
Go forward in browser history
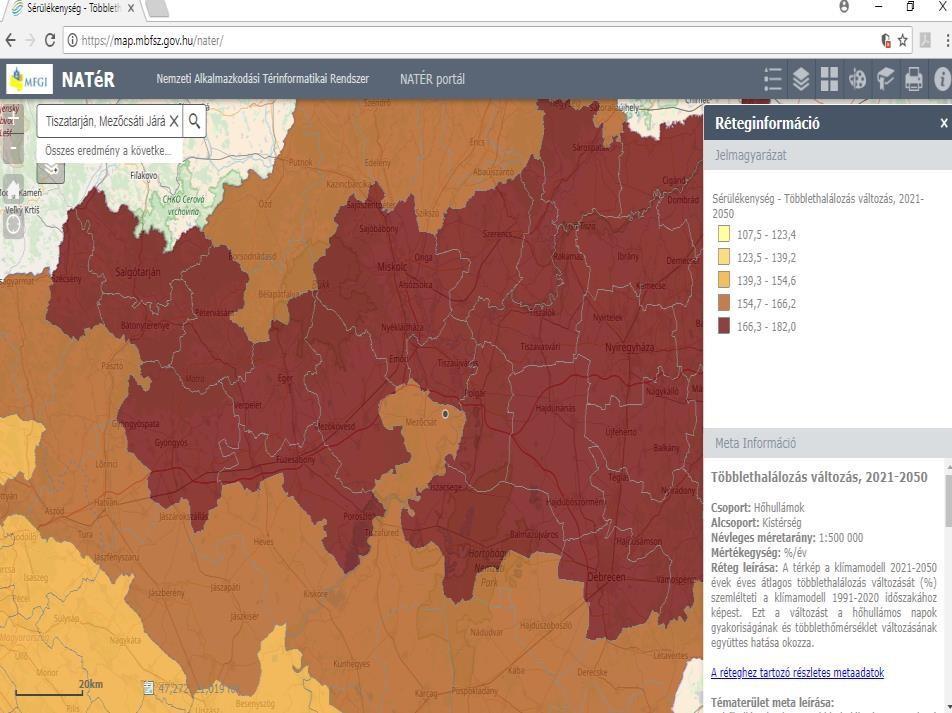[30, 41]
